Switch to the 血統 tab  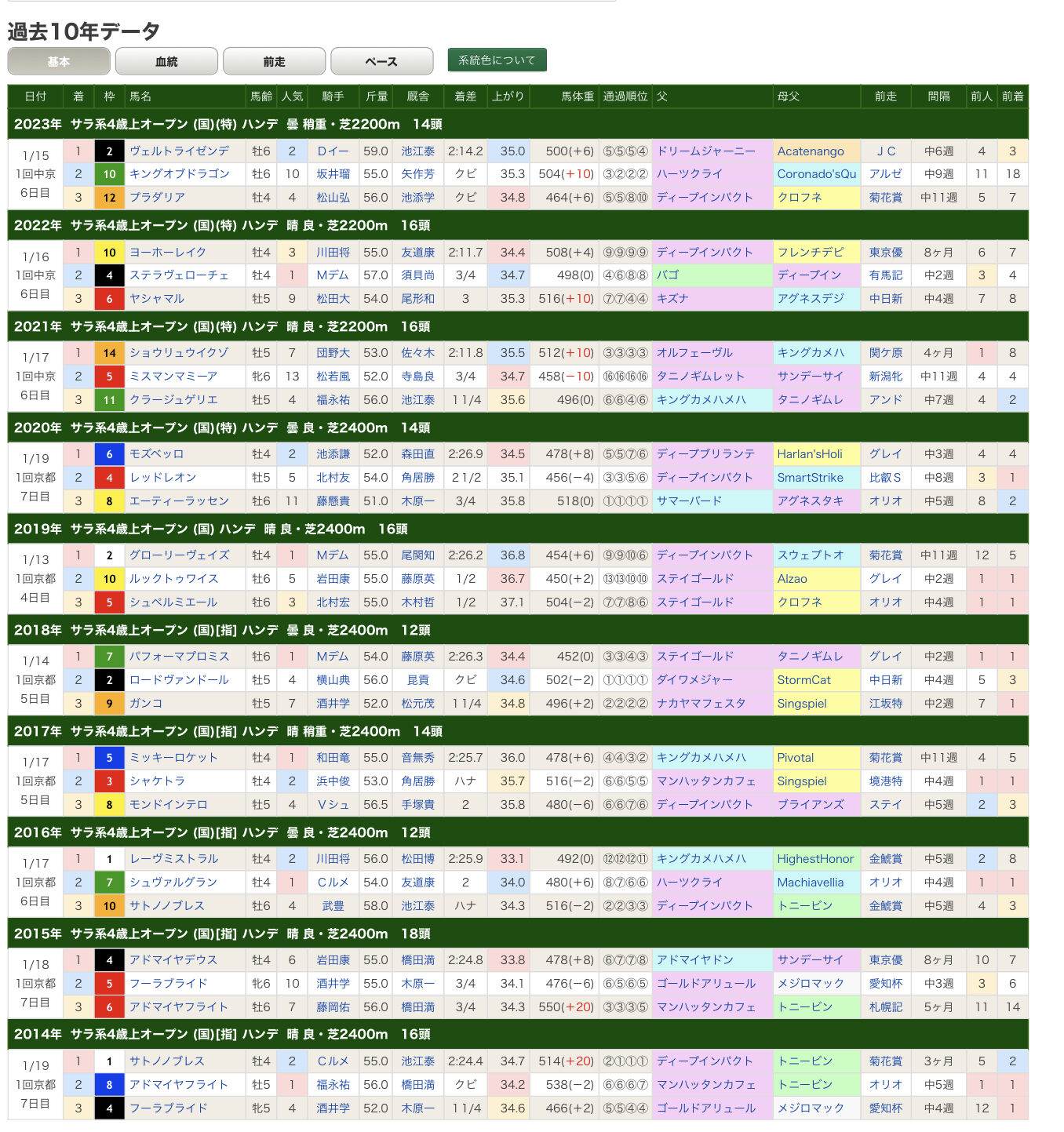click(x=166, y=61)
